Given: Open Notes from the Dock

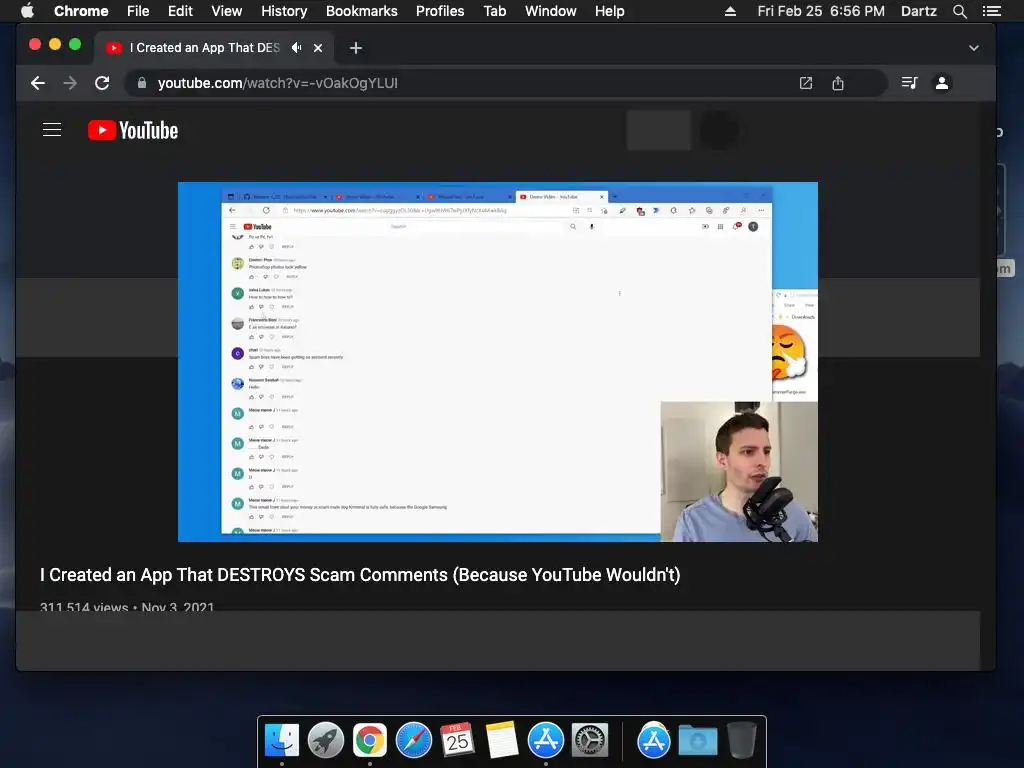Looking at the screenshot, I should (502, 740).
